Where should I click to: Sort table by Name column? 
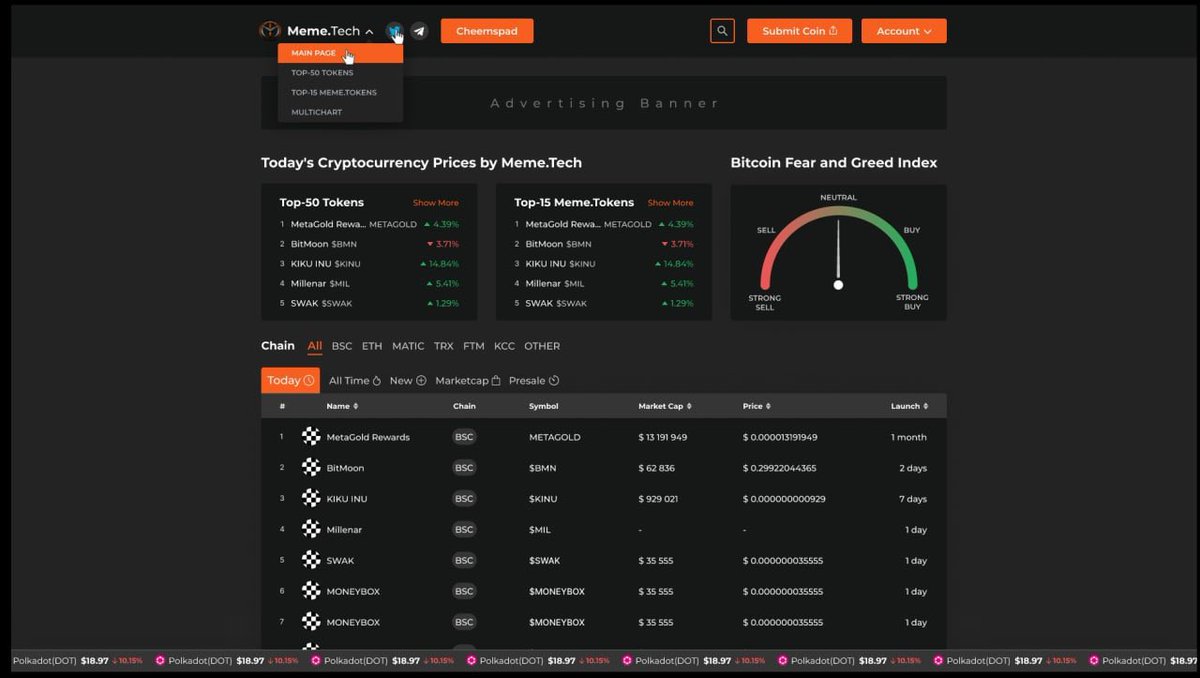[x=342, y=406]
